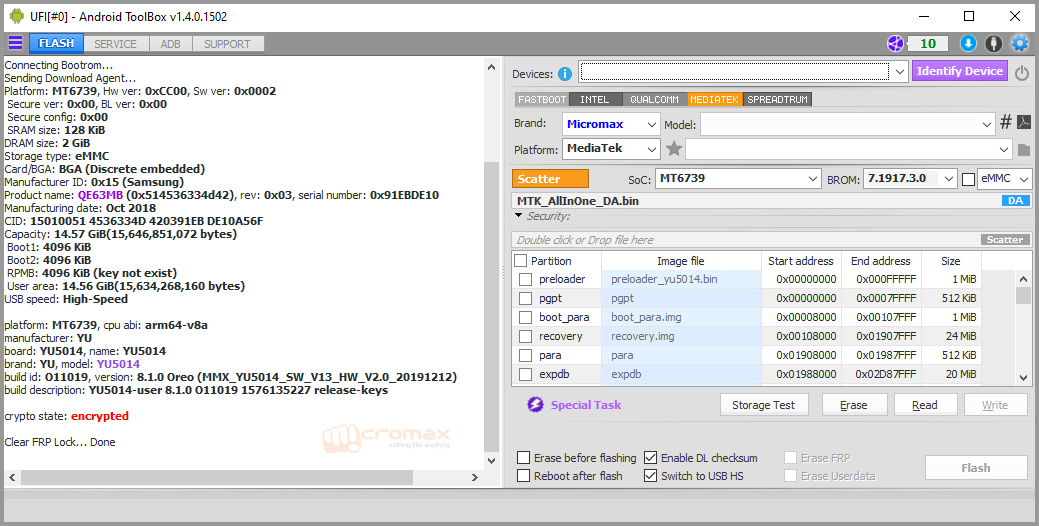Select the FASTBOOT mode tab

click(542, 99)
